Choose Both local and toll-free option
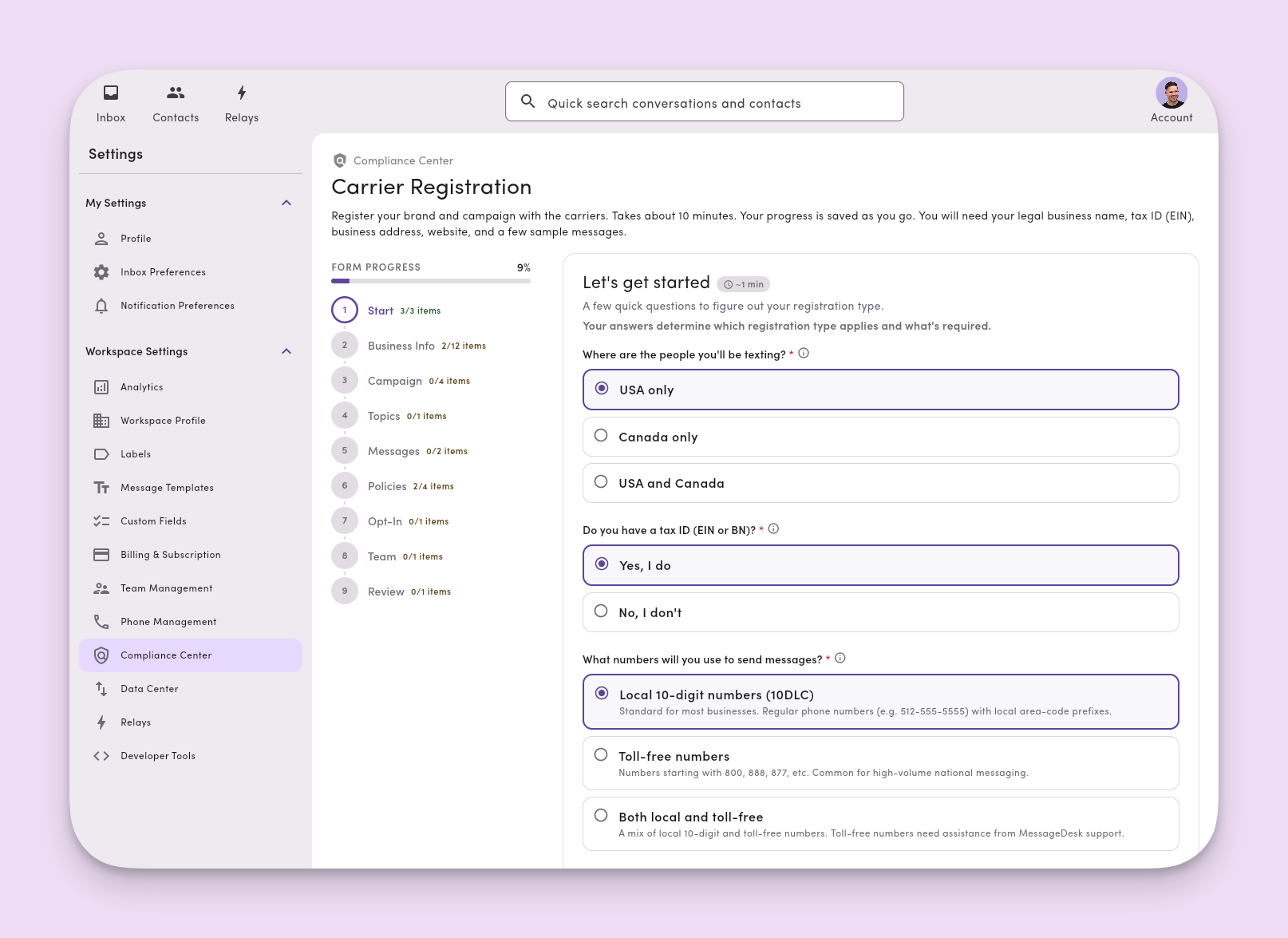 point(881,824)
